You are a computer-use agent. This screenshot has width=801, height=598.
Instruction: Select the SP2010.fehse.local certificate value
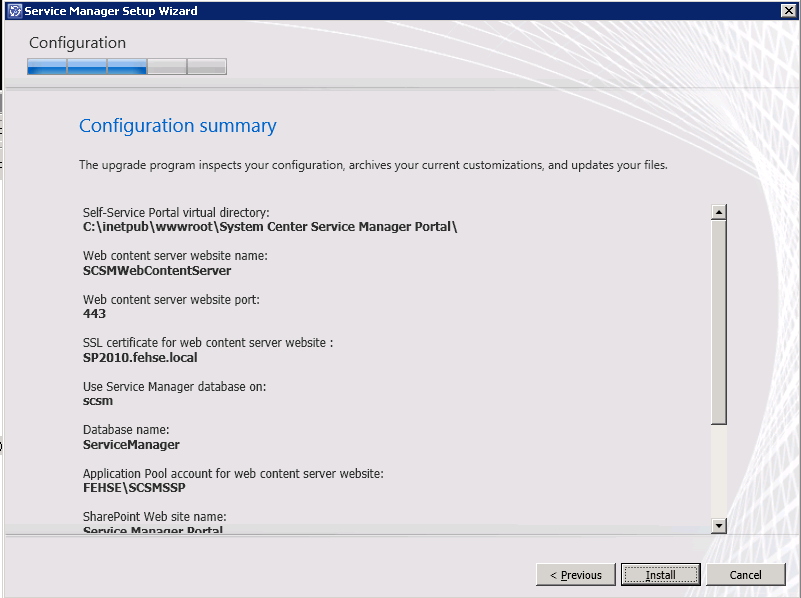(x=140, y=357)
